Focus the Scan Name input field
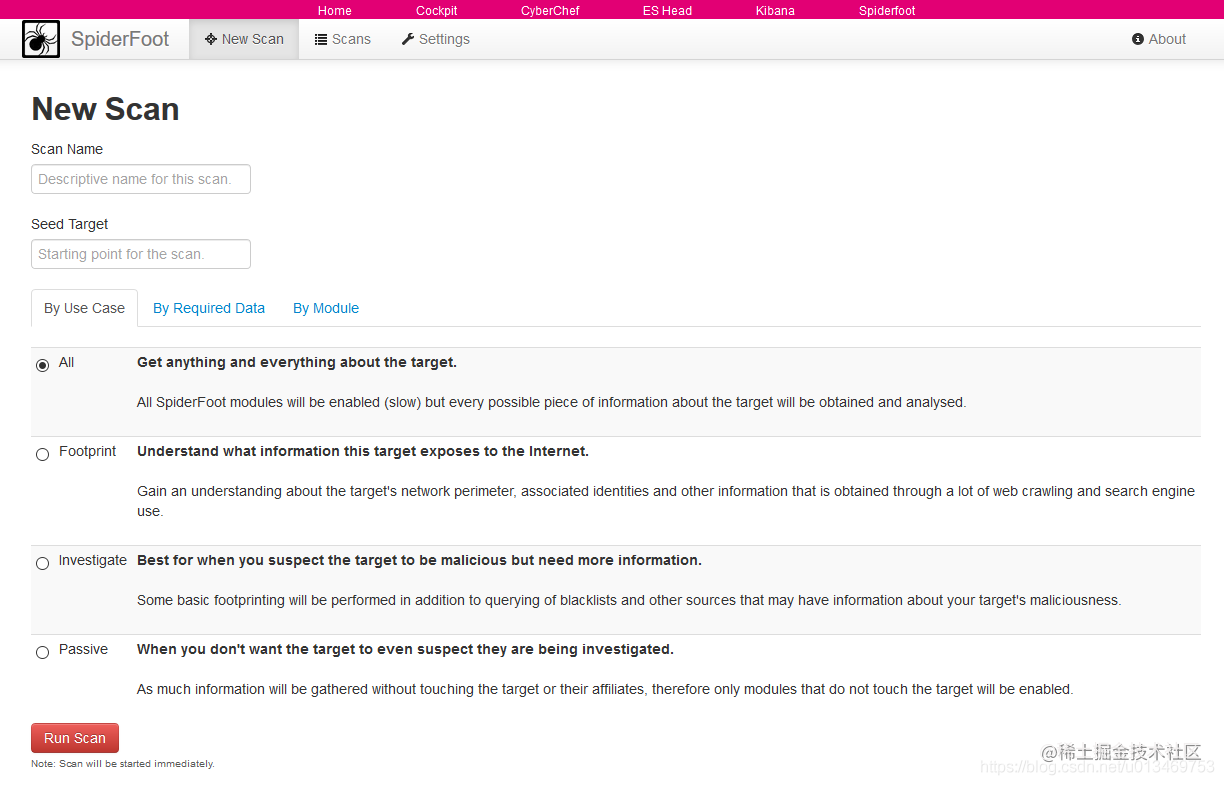Screen dimensions: 1224x785 (141, 179)
